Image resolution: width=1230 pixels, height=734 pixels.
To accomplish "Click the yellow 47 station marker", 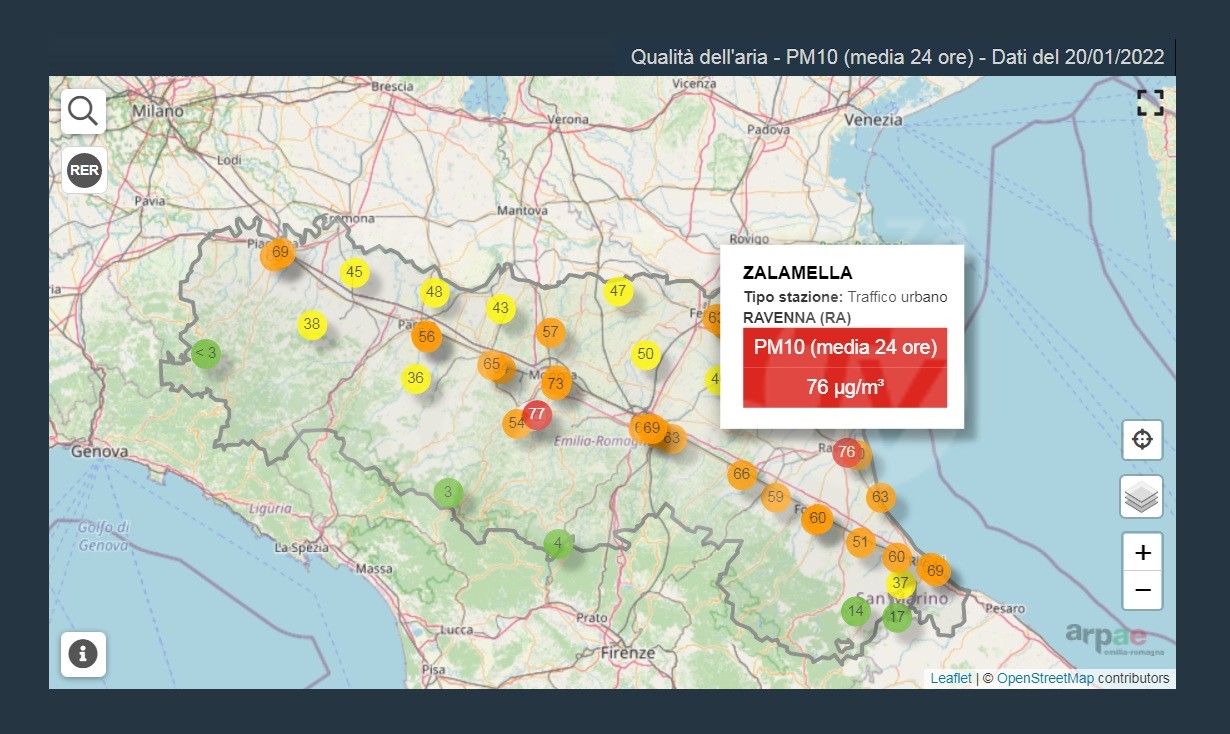I will point(618,292).
